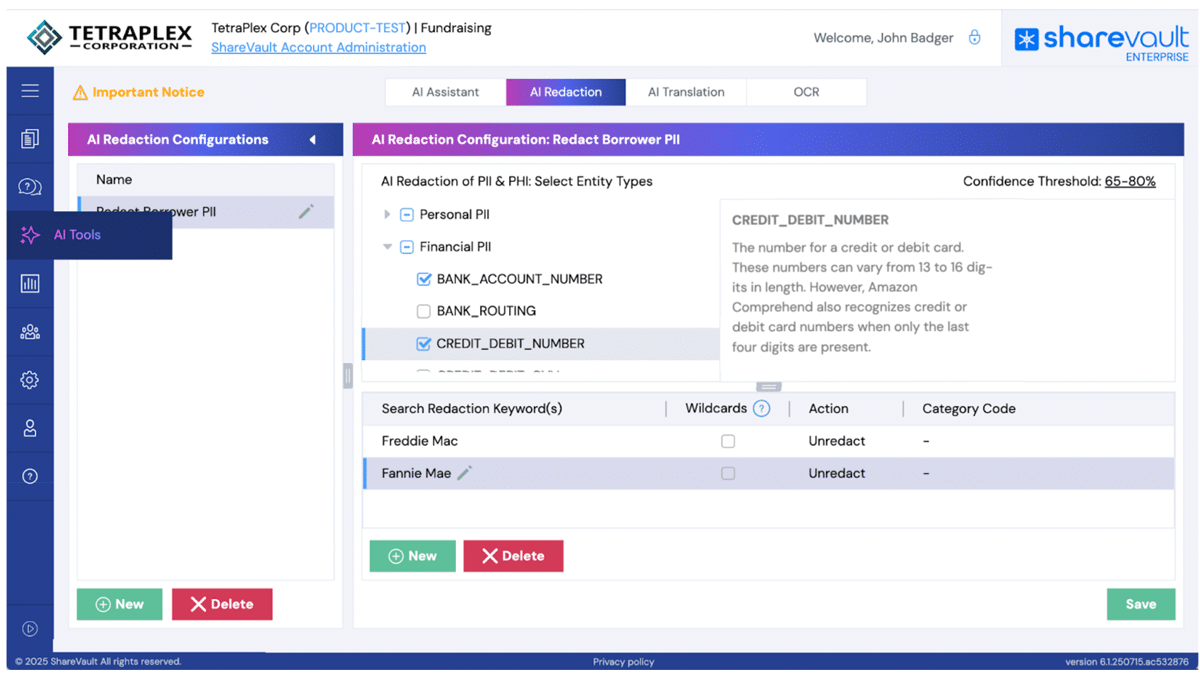1200x675 pixels.
Task: Uncheck BANK_ACCOUNT_NUMBER checkbox
Action: [424, 279]
